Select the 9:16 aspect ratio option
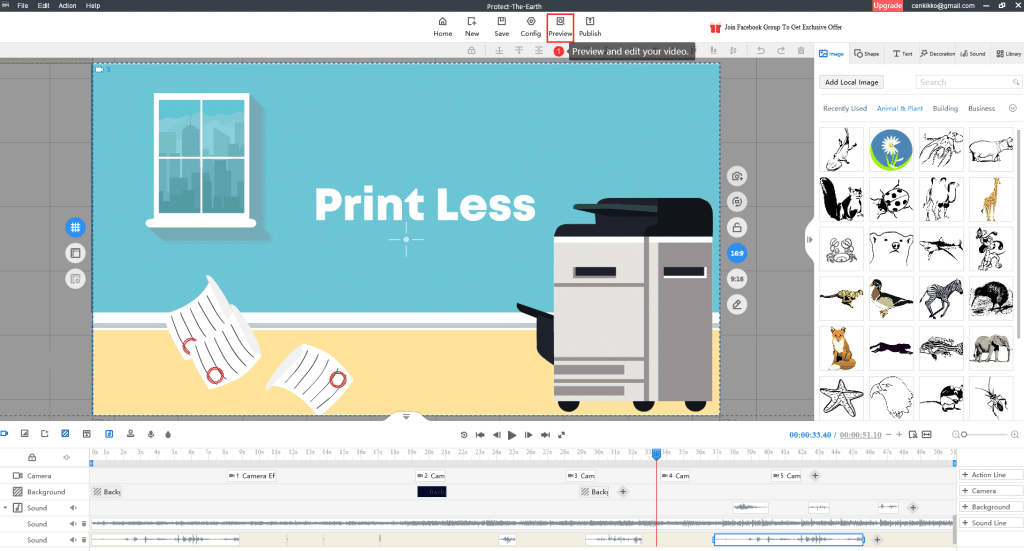1024x551 pixels. (737, 279)
